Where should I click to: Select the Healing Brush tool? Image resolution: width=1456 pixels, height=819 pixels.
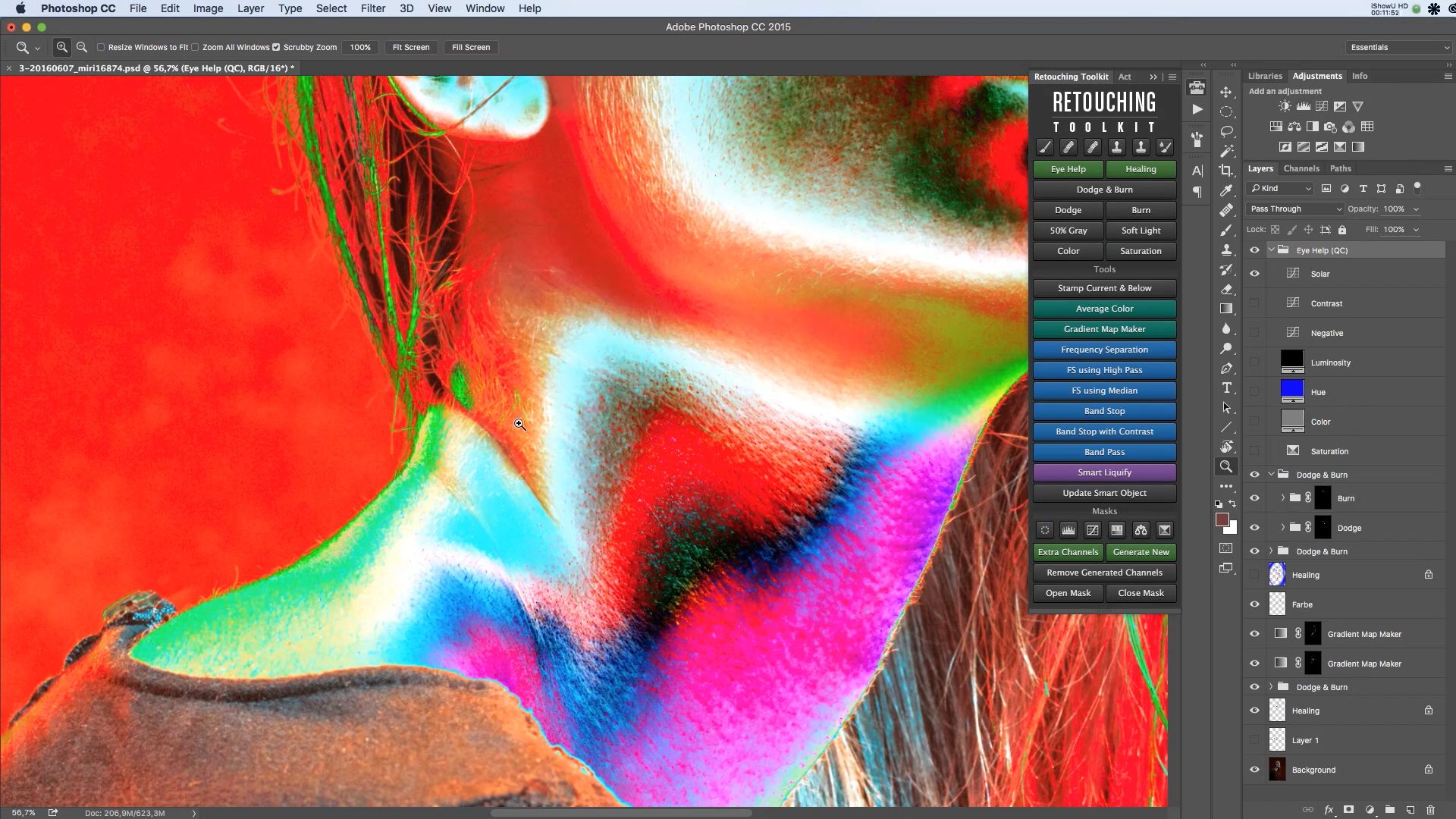1226,210
